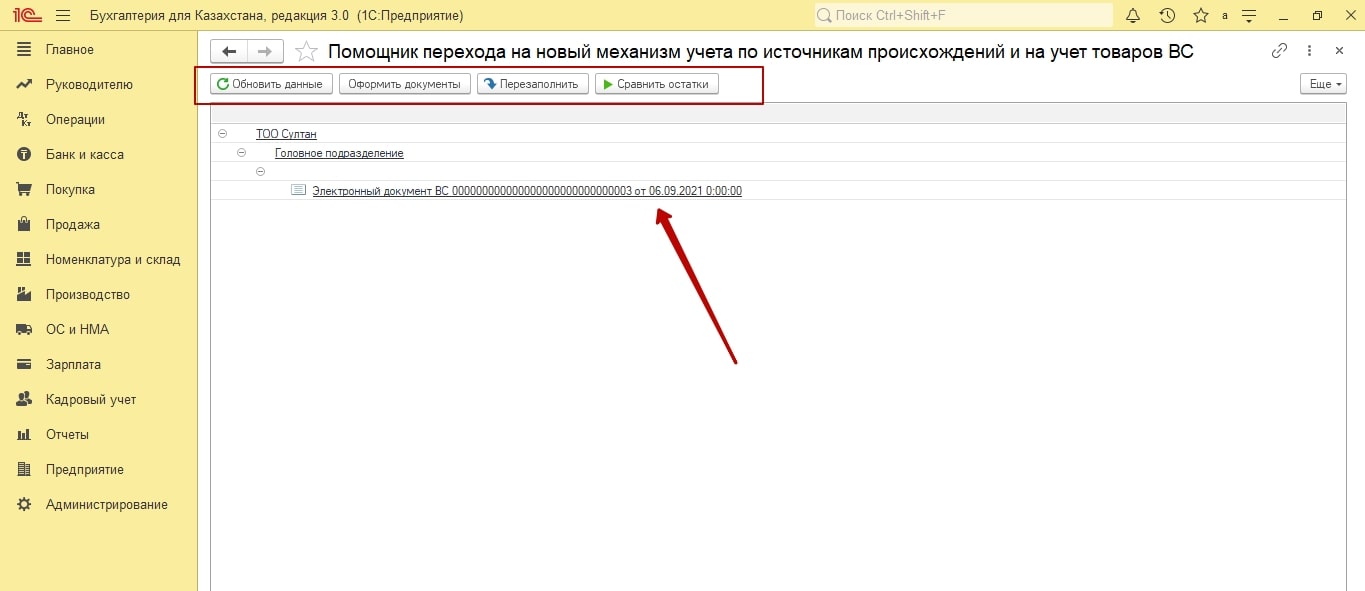Click the Перезаполнить button
Screen dimensions: 1365x591
532,84
